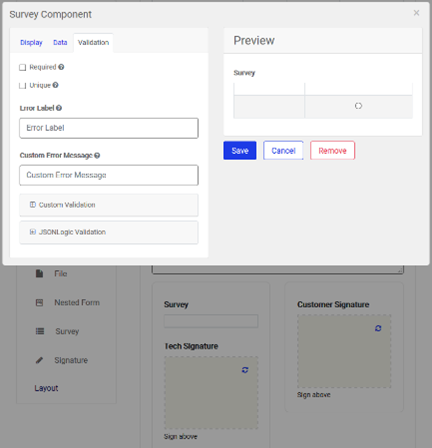Enable the Required checkbox
Viewport: 432px width, 448px height.
point(22,68)
